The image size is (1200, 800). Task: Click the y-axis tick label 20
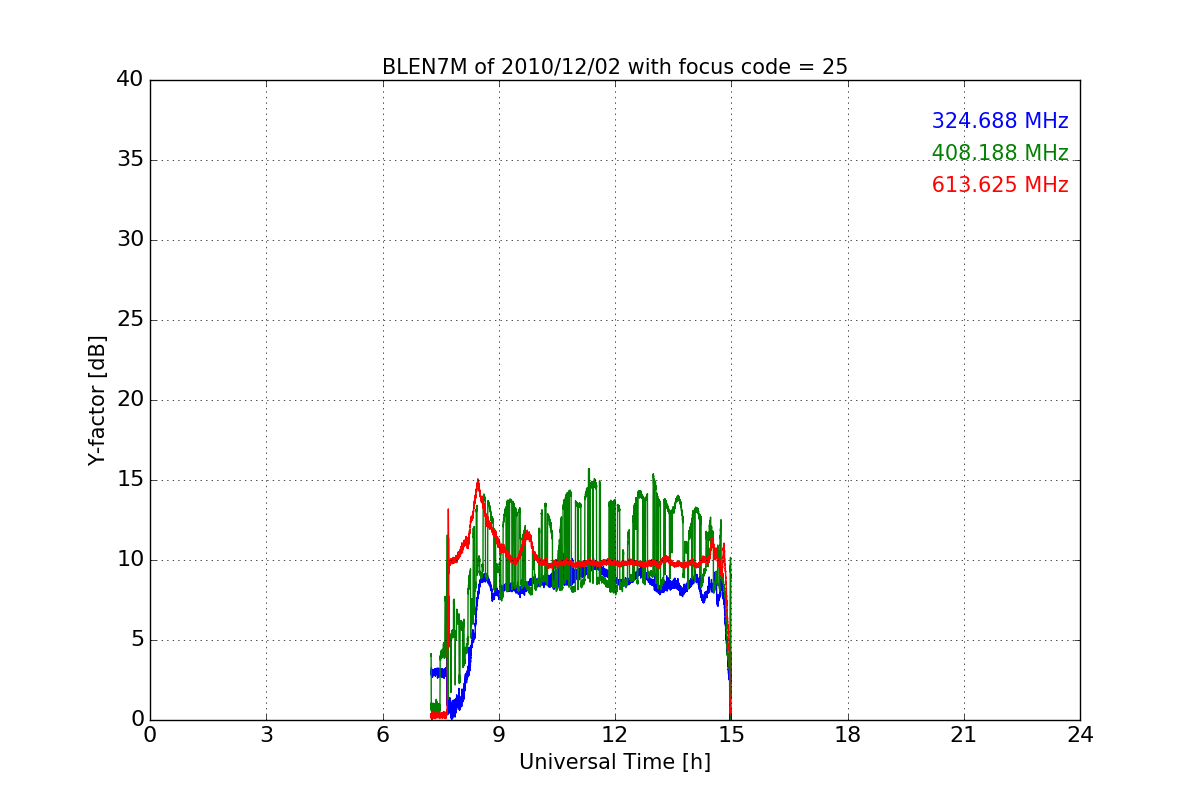click(x=130, y=400)
